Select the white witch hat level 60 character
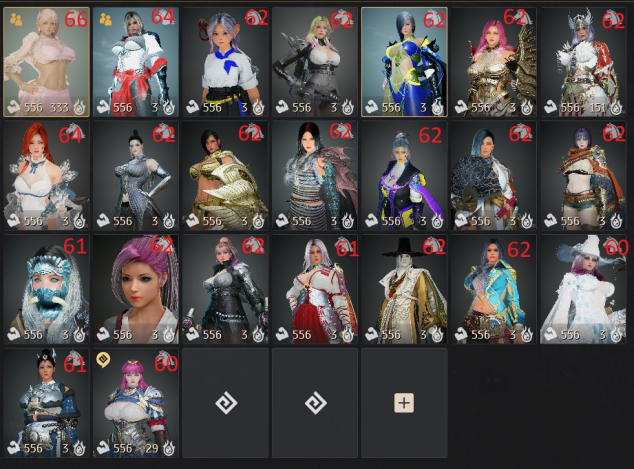The height and width of the screenshot is (469, 634). 583,289
